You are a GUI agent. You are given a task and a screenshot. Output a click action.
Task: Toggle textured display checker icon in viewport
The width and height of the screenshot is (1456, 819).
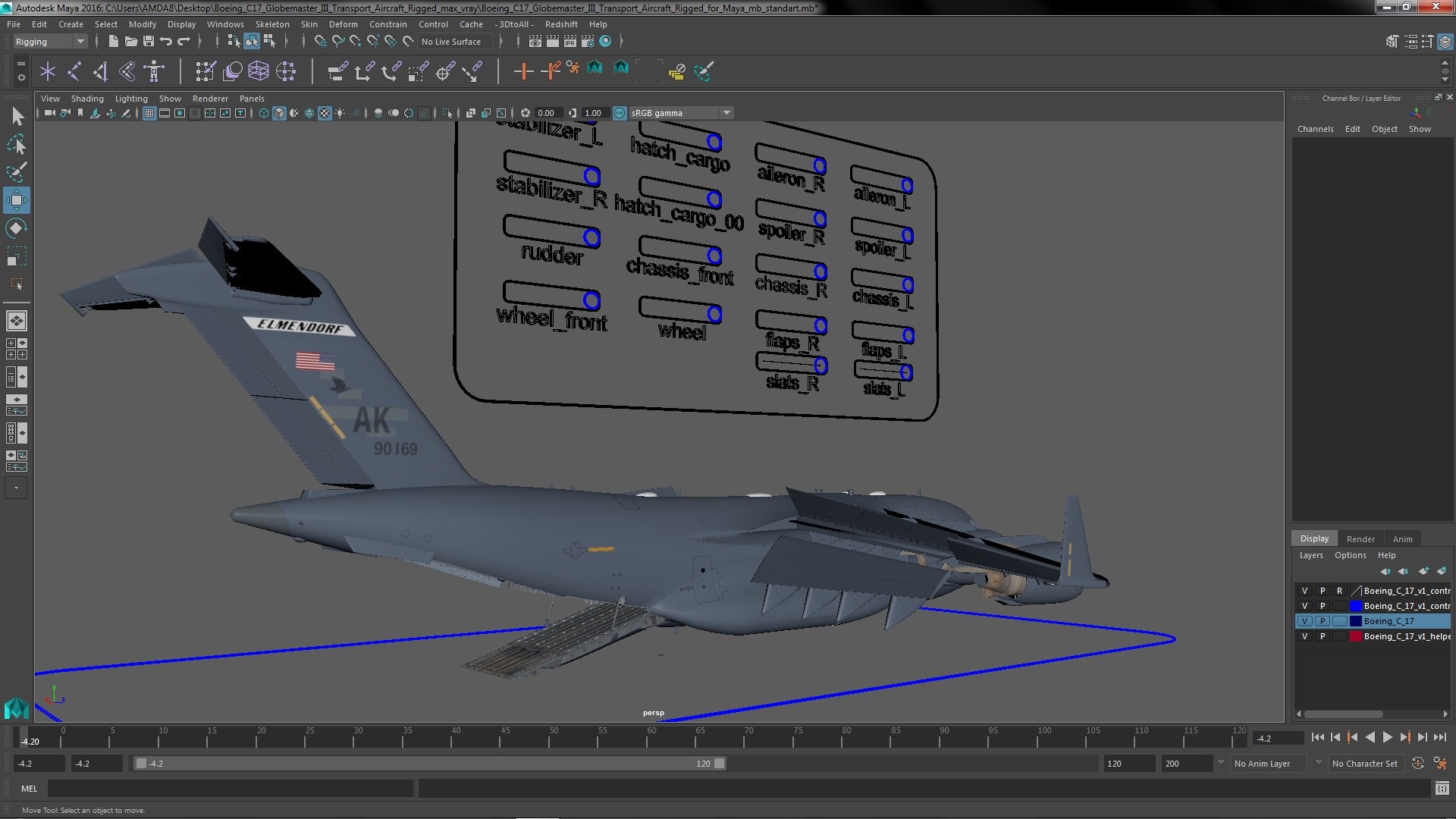325,113
